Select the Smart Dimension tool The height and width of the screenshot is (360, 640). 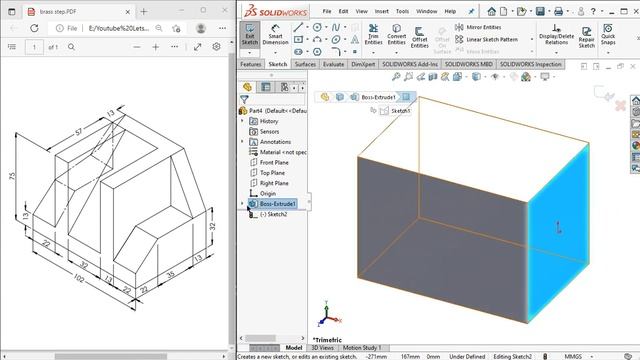click(275, 34)
